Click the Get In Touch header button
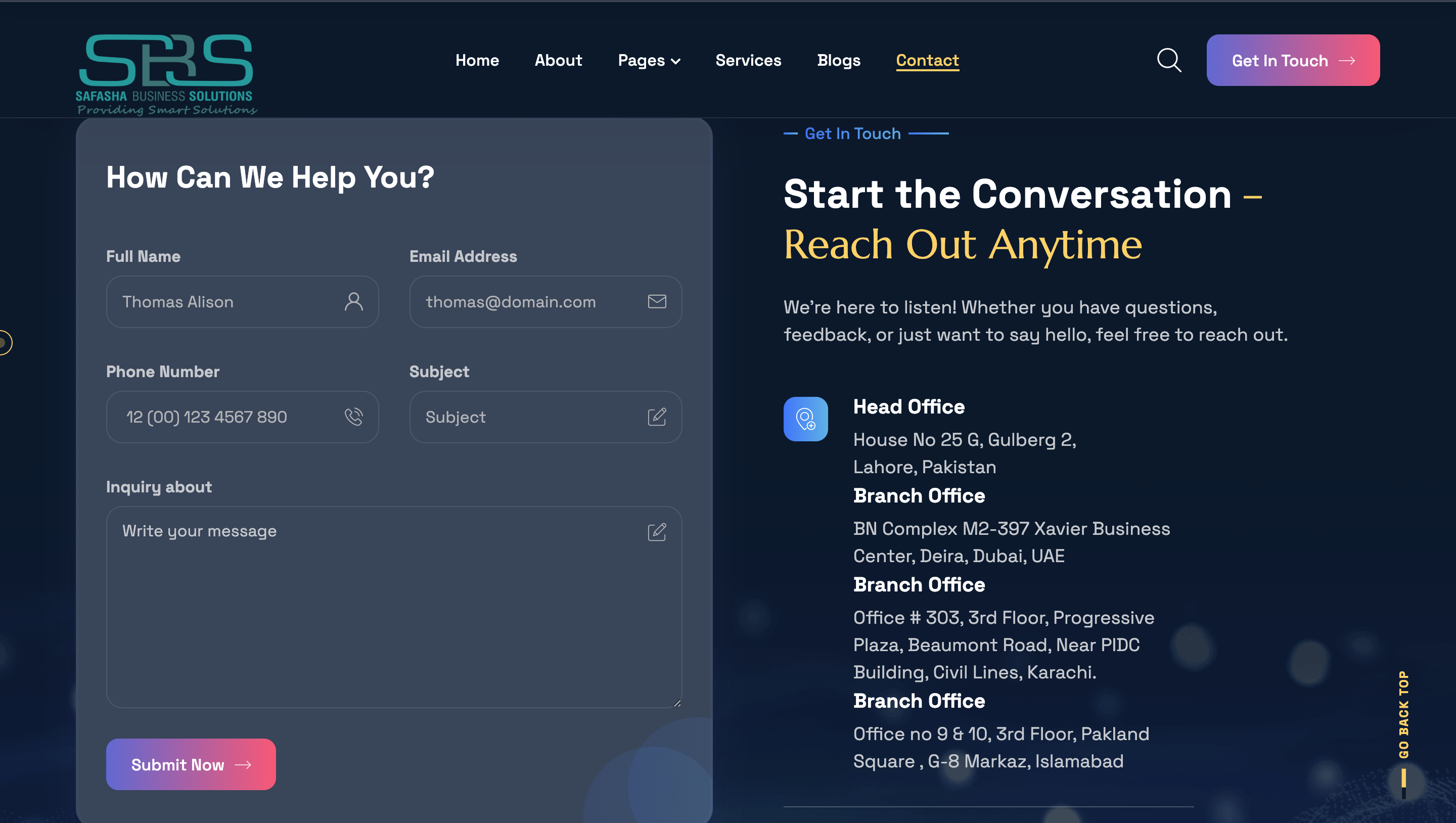Screen dimensions: 1456x823 tap(1293, 60)
